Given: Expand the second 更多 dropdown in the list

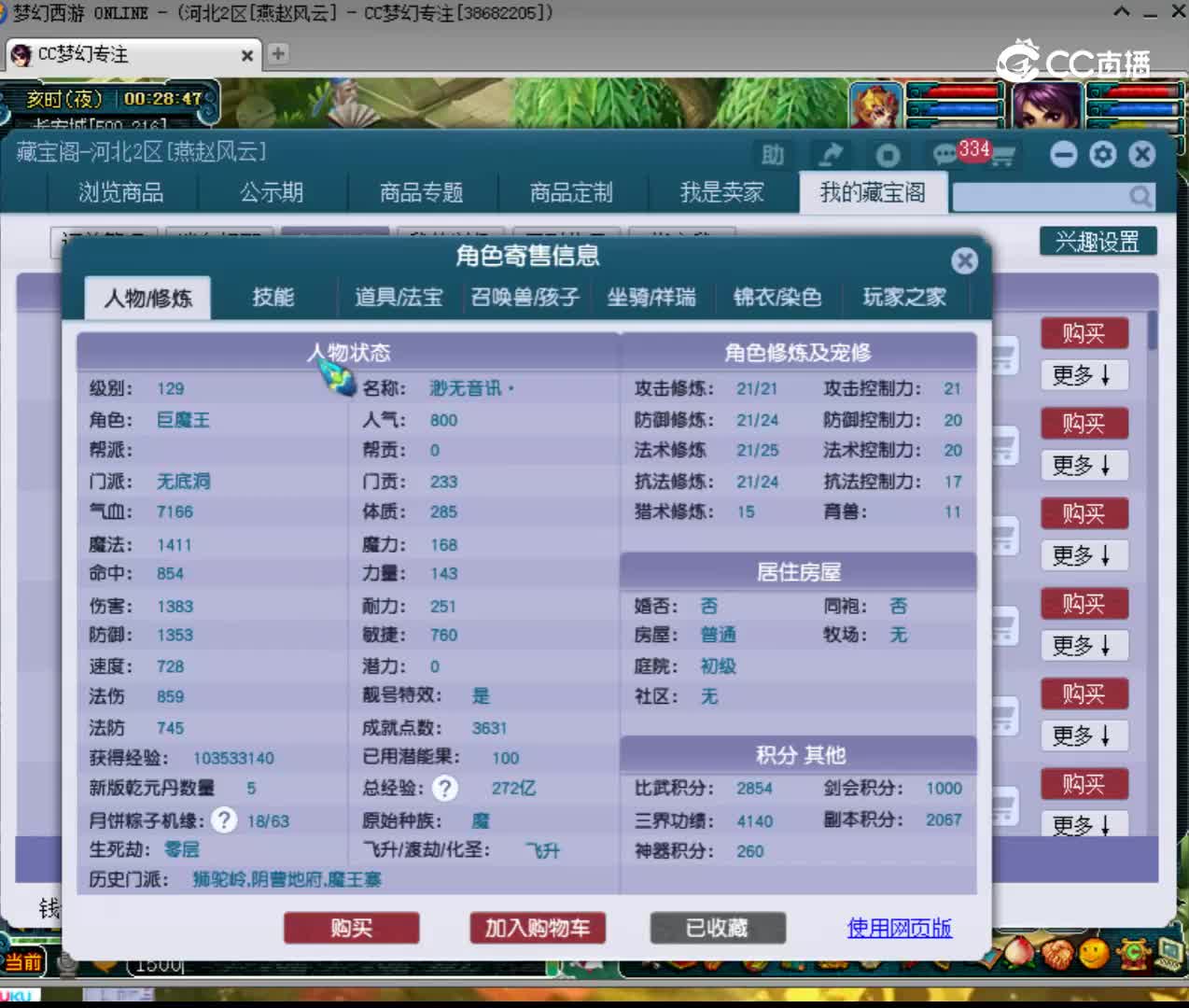Looking at the screenshot, I should [x=1084, y=465].
